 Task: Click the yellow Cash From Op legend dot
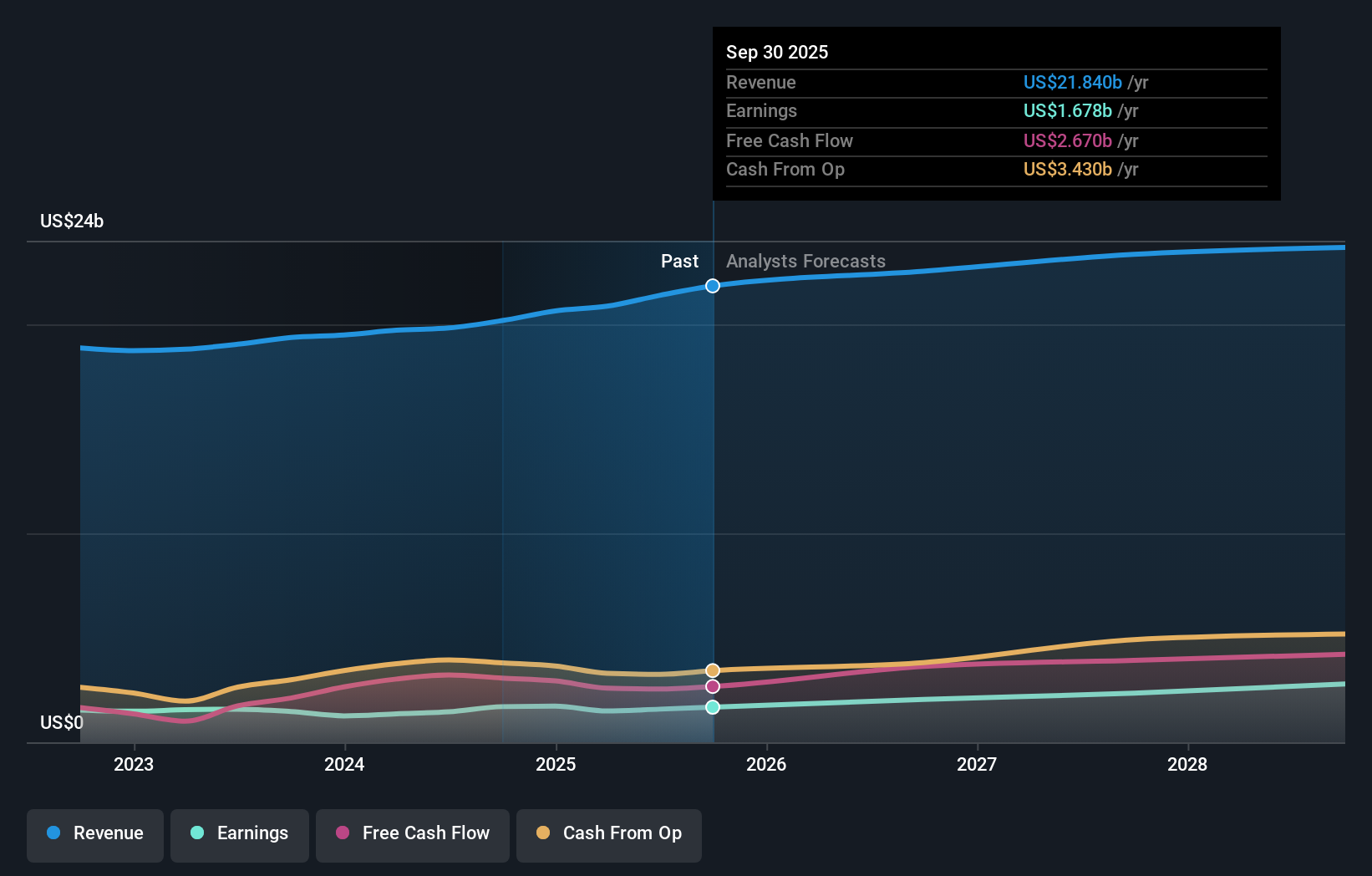click(x=542, y=833)
